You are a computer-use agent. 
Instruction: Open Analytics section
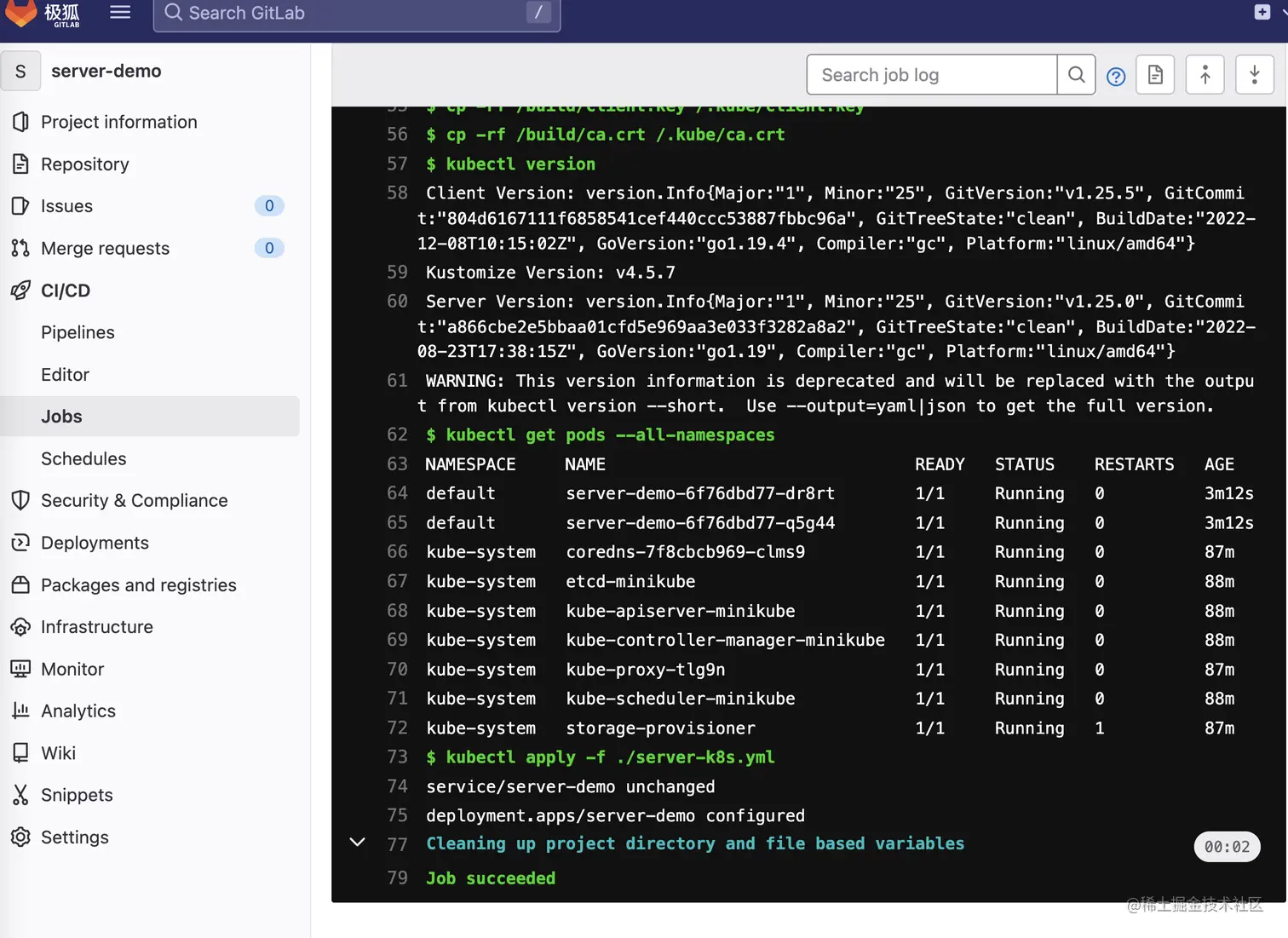point(78,711)
